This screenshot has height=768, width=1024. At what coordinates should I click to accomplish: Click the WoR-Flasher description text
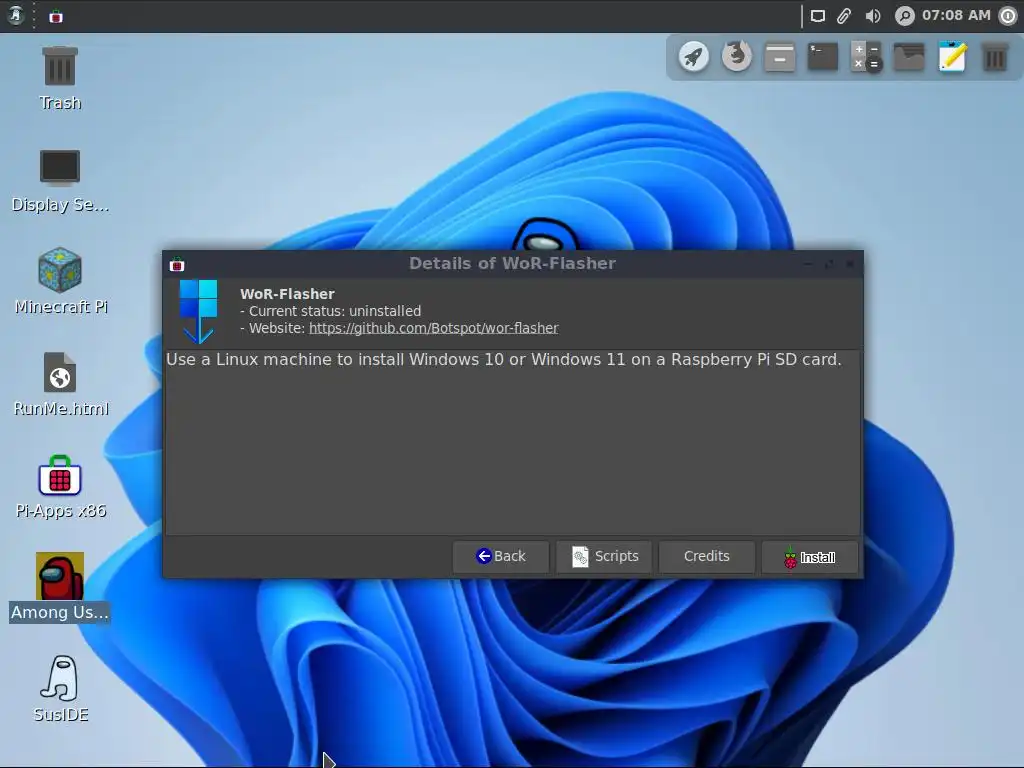pyautogui.click(x=504, y=360)
